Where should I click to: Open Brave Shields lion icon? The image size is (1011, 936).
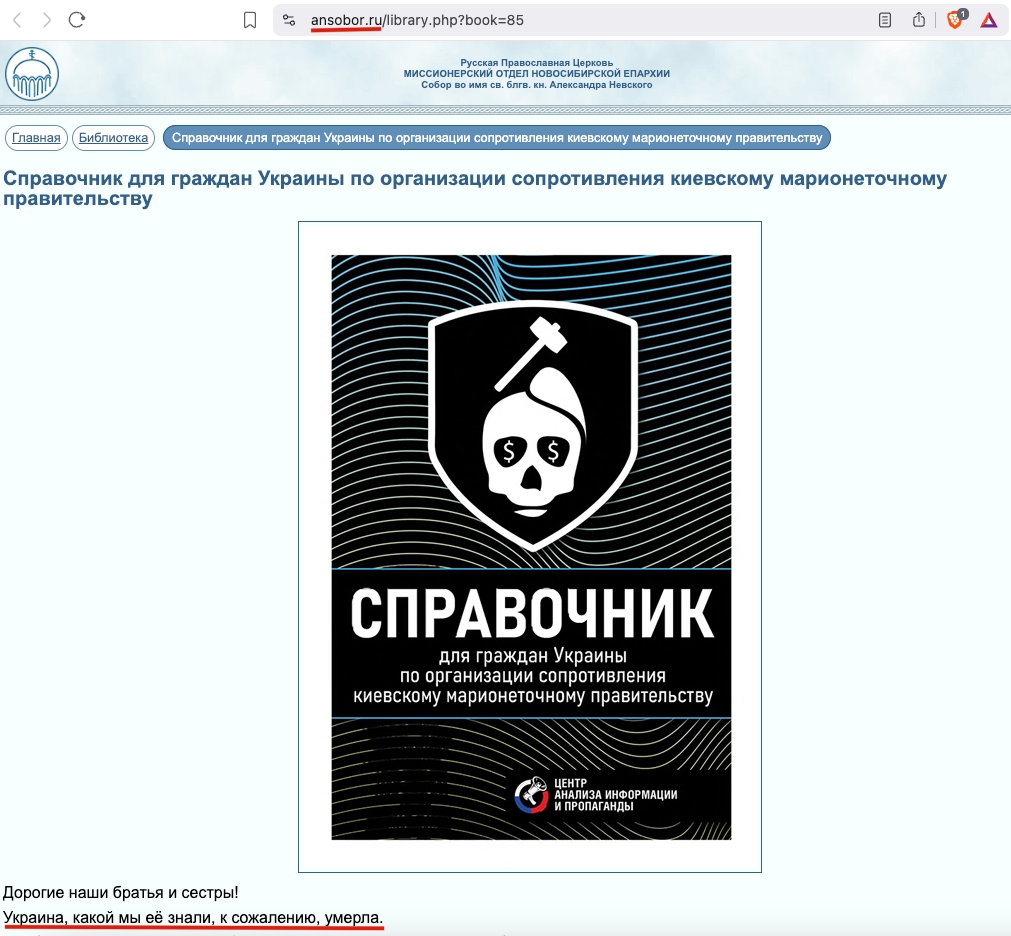955,19
